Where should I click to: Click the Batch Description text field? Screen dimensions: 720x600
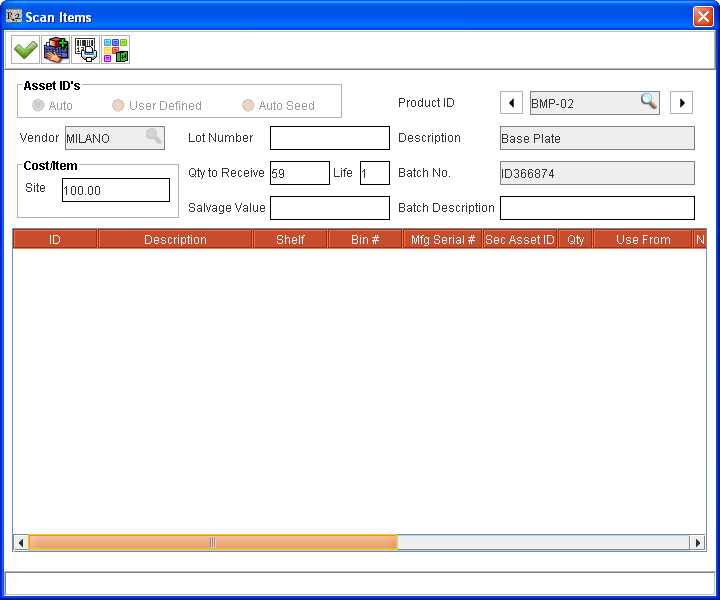pyautogui.click(x=596, y=208)
